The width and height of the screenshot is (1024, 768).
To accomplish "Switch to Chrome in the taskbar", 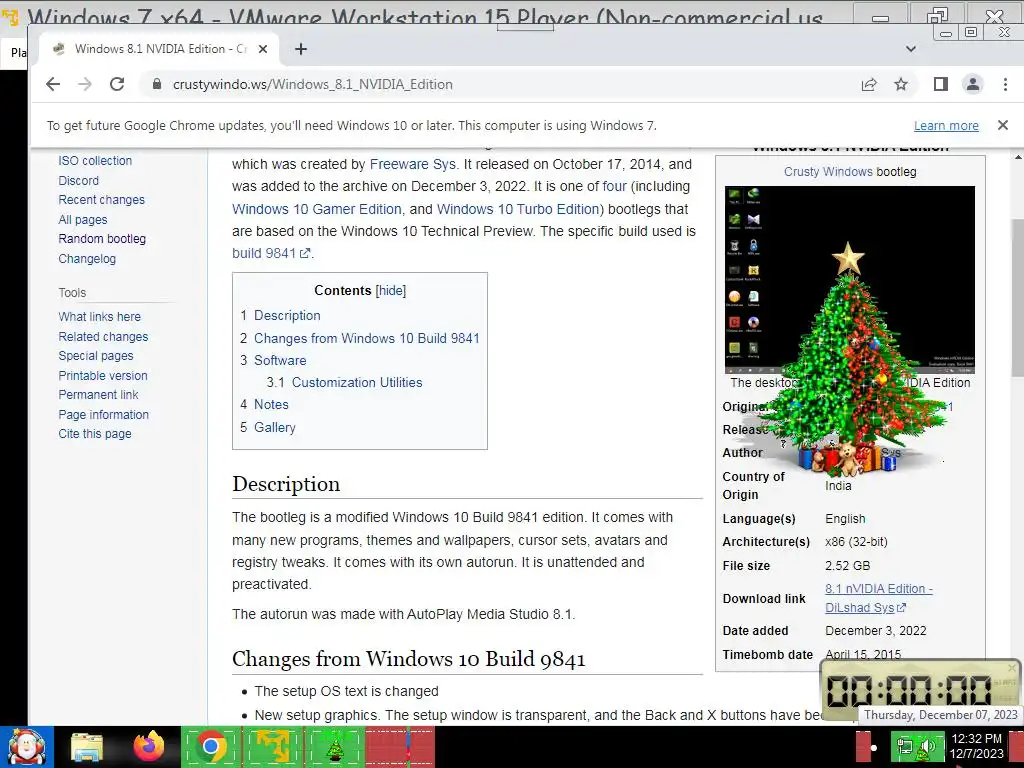I will click(x=211, y=746).
